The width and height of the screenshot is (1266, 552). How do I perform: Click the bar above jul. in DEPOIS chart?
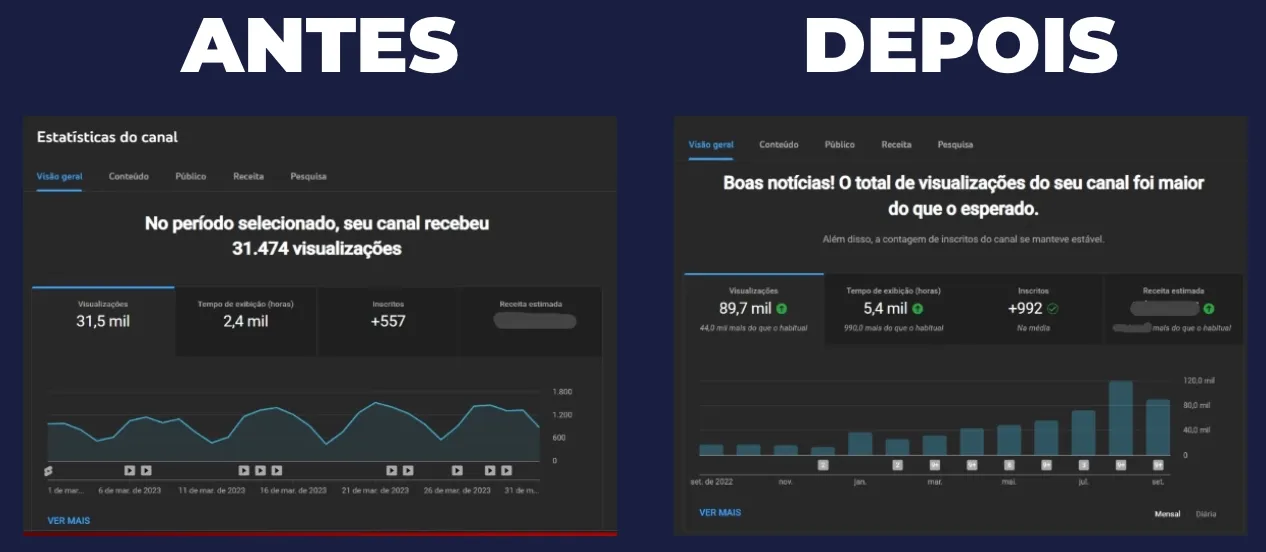1083,433
